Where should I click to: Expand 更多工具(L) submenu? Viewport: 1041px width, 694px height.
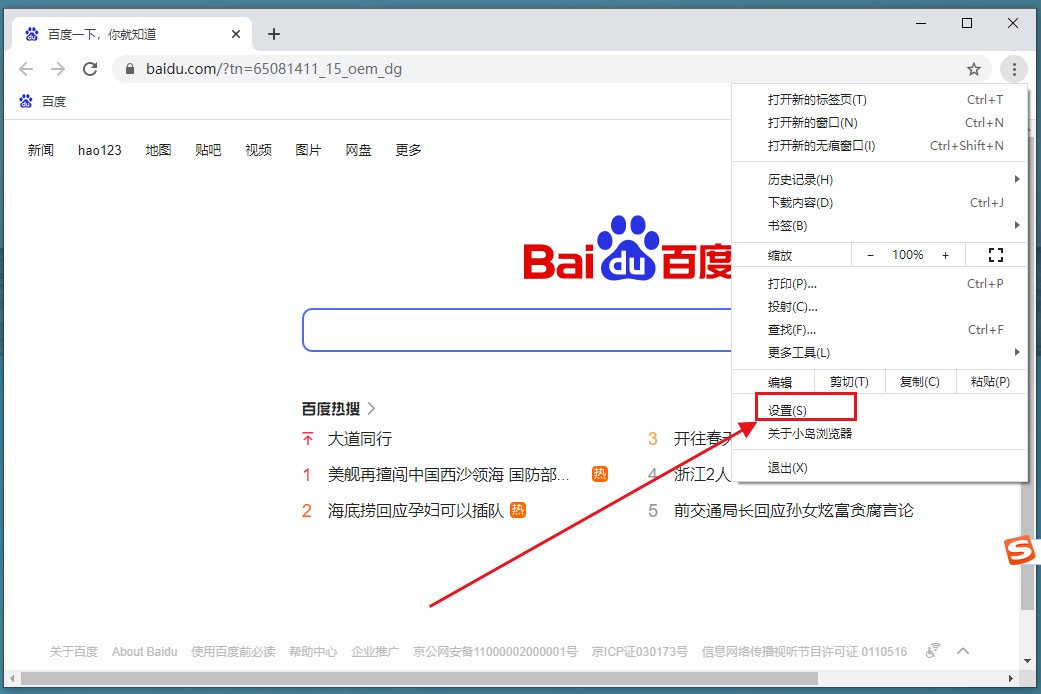(880, 353)
